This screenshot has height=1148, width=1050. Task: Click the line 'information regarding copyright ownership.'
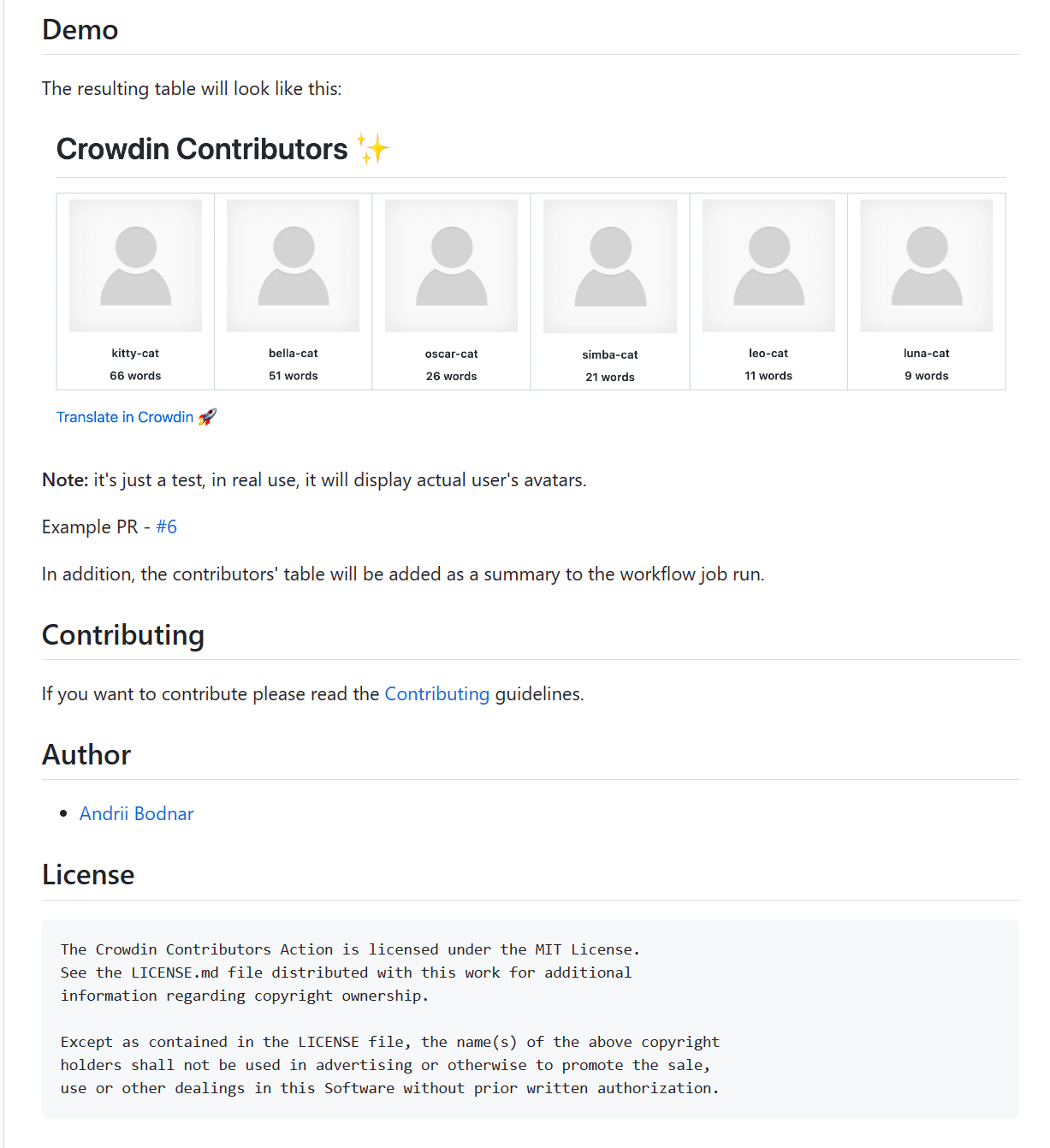245,996
